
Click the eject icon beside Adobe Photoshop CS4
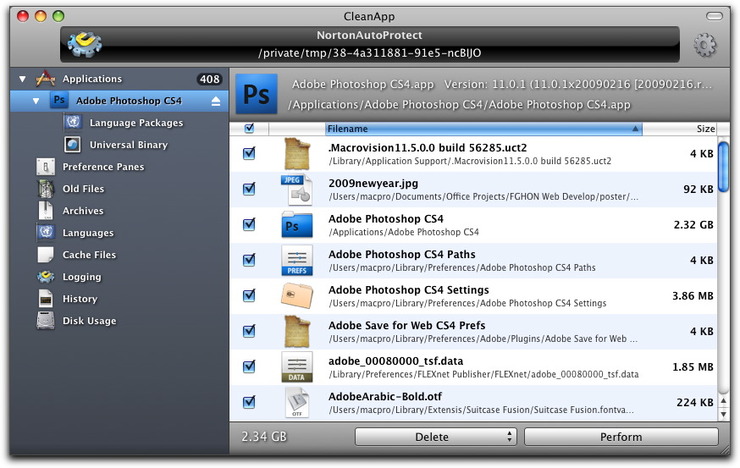pos(215,101)
